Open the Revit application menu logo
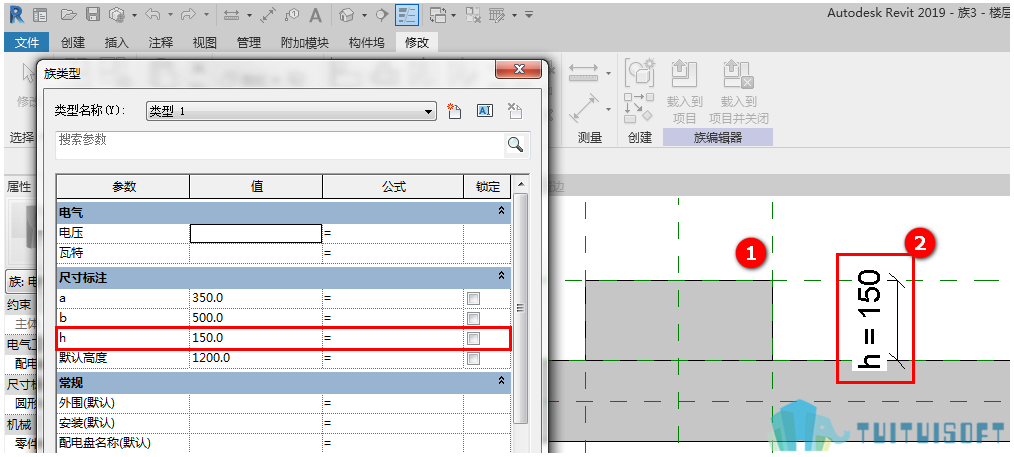 click(16, 14)
